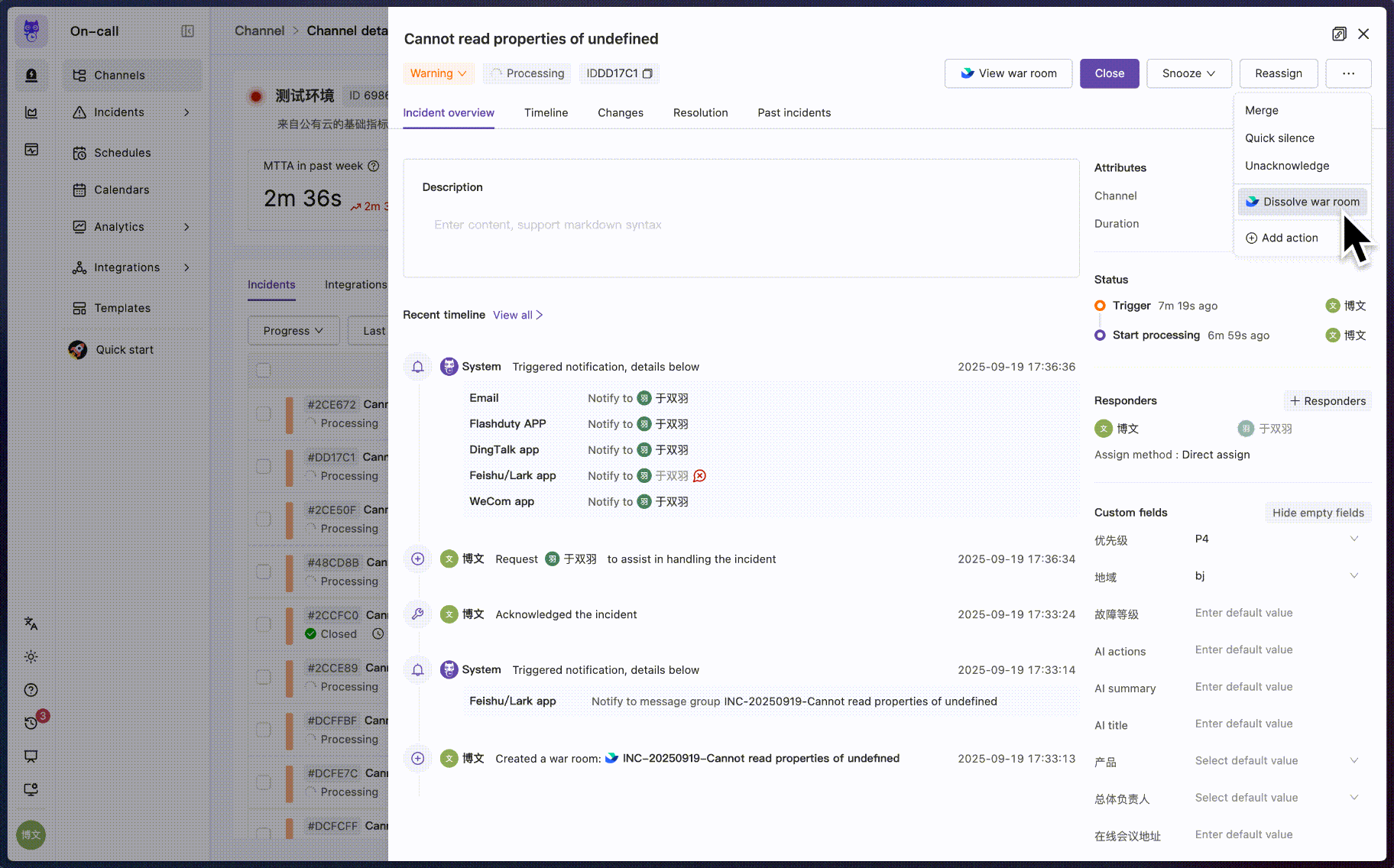Open the more actions ellipsis button

pos(1348,73)
